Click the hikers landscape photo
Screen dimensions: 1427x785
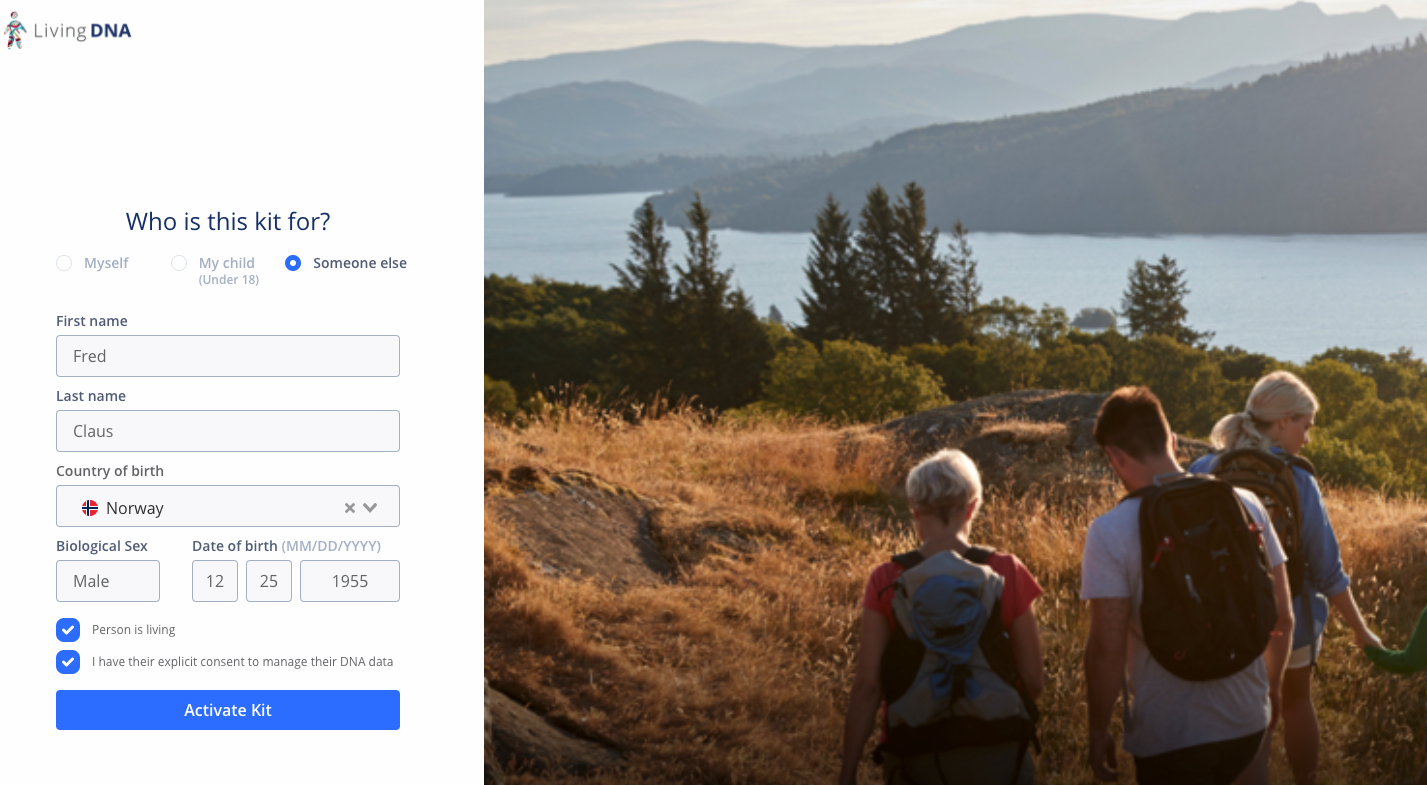[x=955, y=392]
